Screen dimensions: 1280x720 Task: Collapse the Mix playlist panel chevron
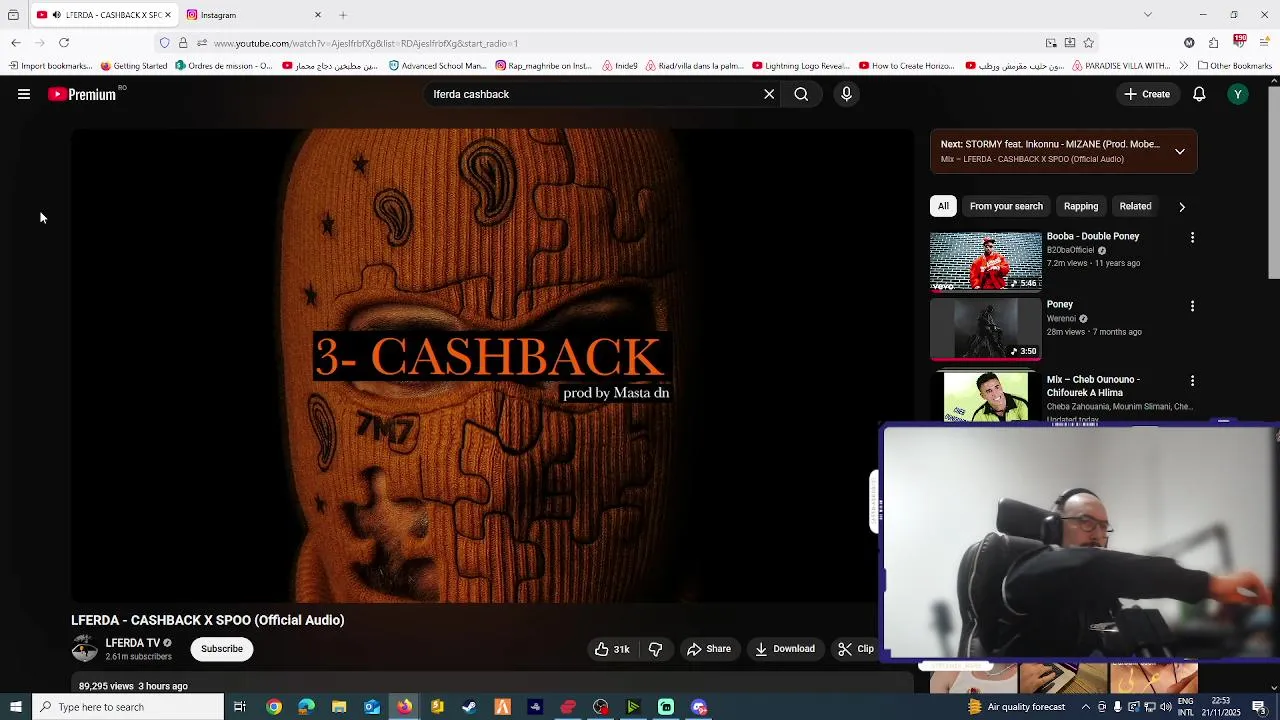click(1180, 151)
